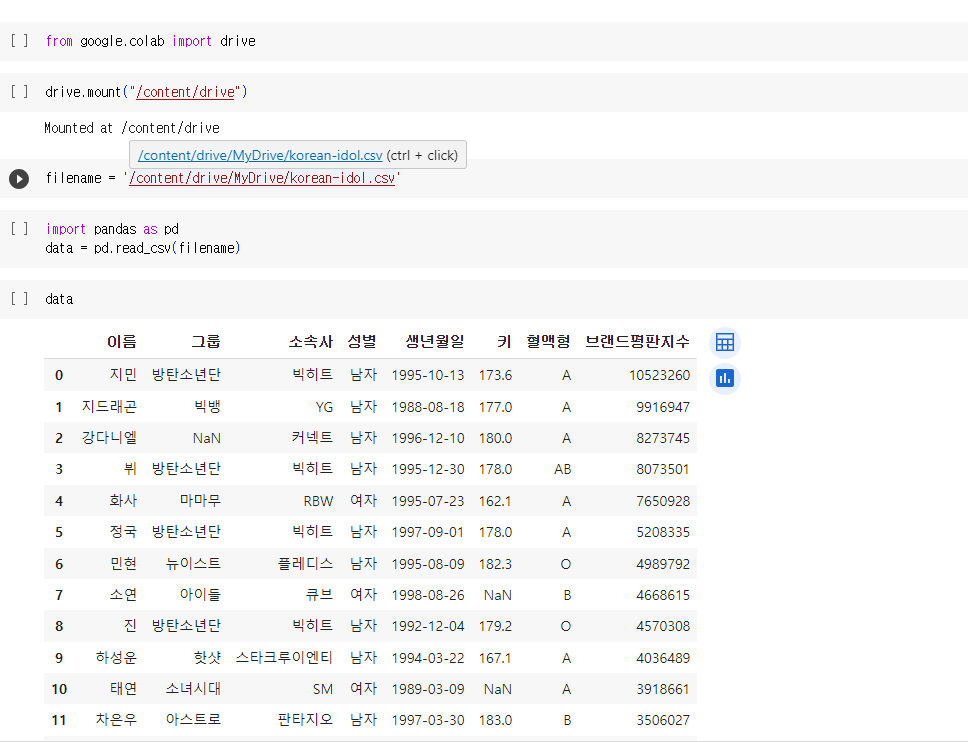Open tooltip link /content/drive/MyDrive/korean-idol.csv

pos(260,155)
